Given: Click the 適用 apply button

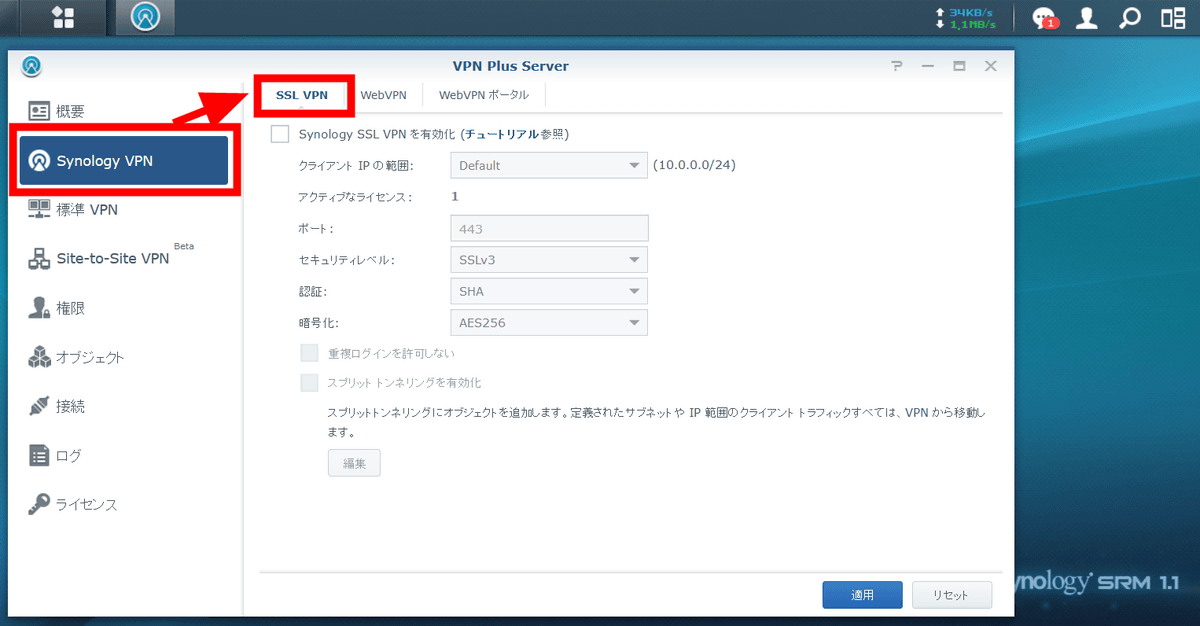Looking at the screenshot, I should 862,595.
